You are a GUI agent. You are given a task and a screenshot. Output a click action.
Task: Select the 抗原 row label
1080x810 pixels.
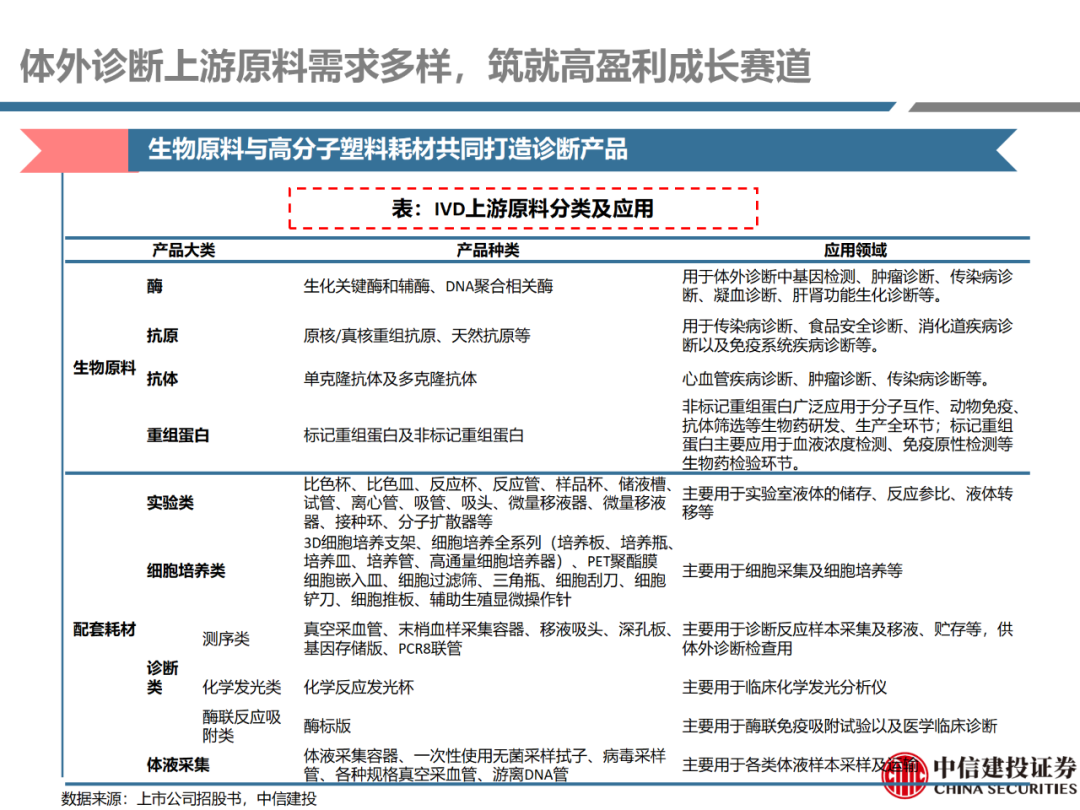click(x=163, y=336)
